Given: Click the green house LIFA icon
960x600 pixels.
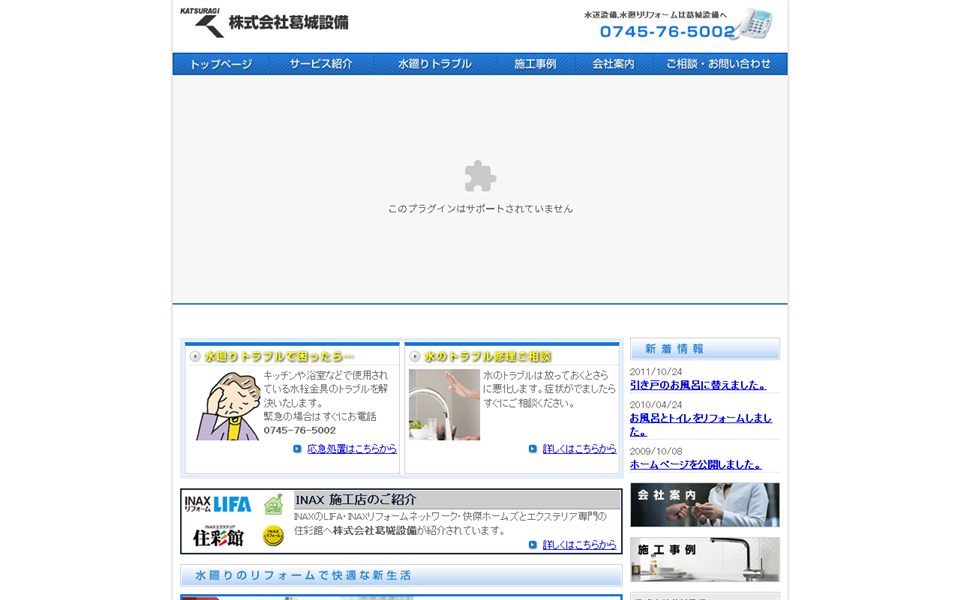Looking at the screenshot, I should [274, 504].
